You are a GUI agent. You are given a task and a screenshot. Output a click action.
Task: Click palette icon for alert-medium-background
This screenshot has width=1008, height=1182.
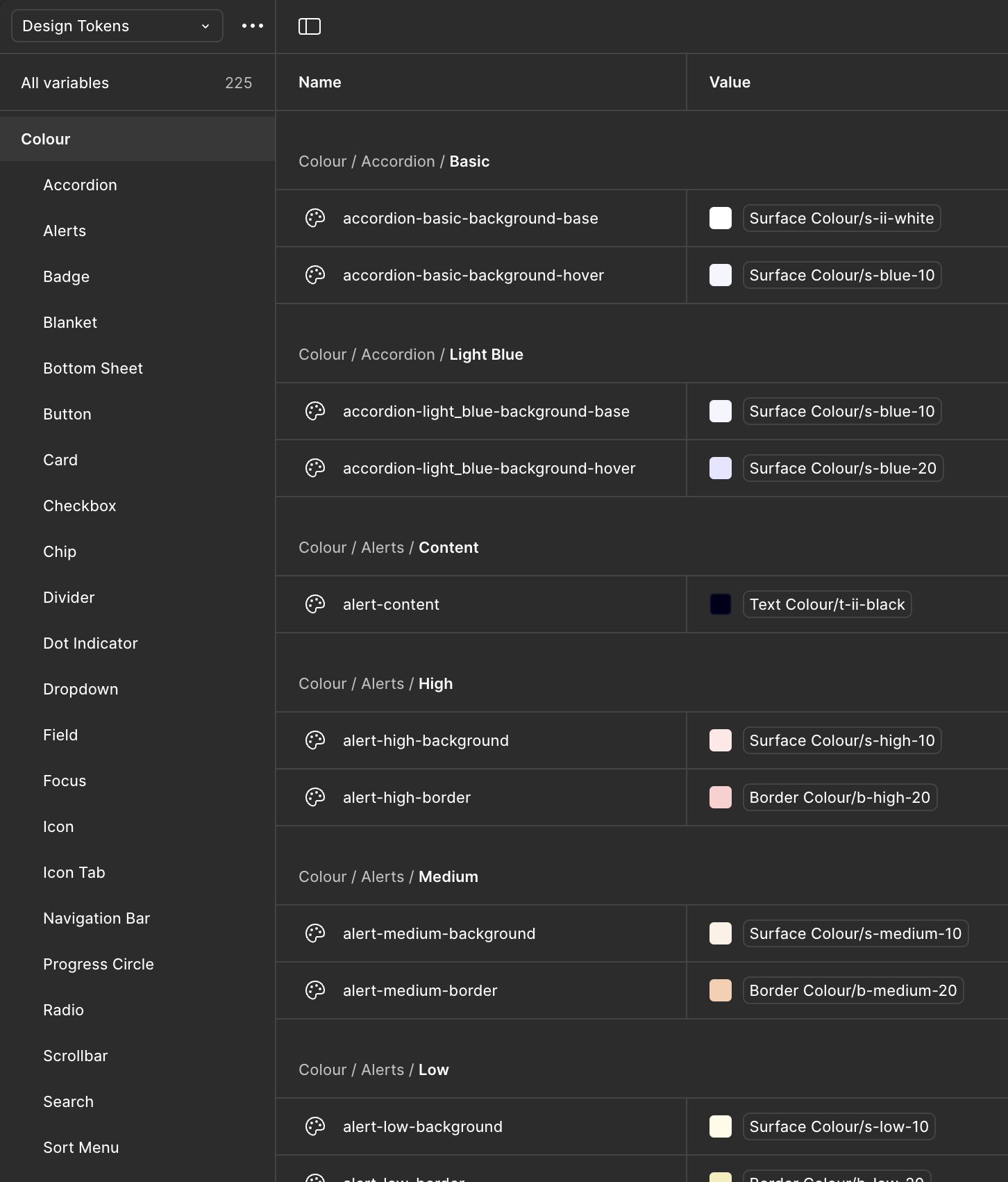[315, 933]
